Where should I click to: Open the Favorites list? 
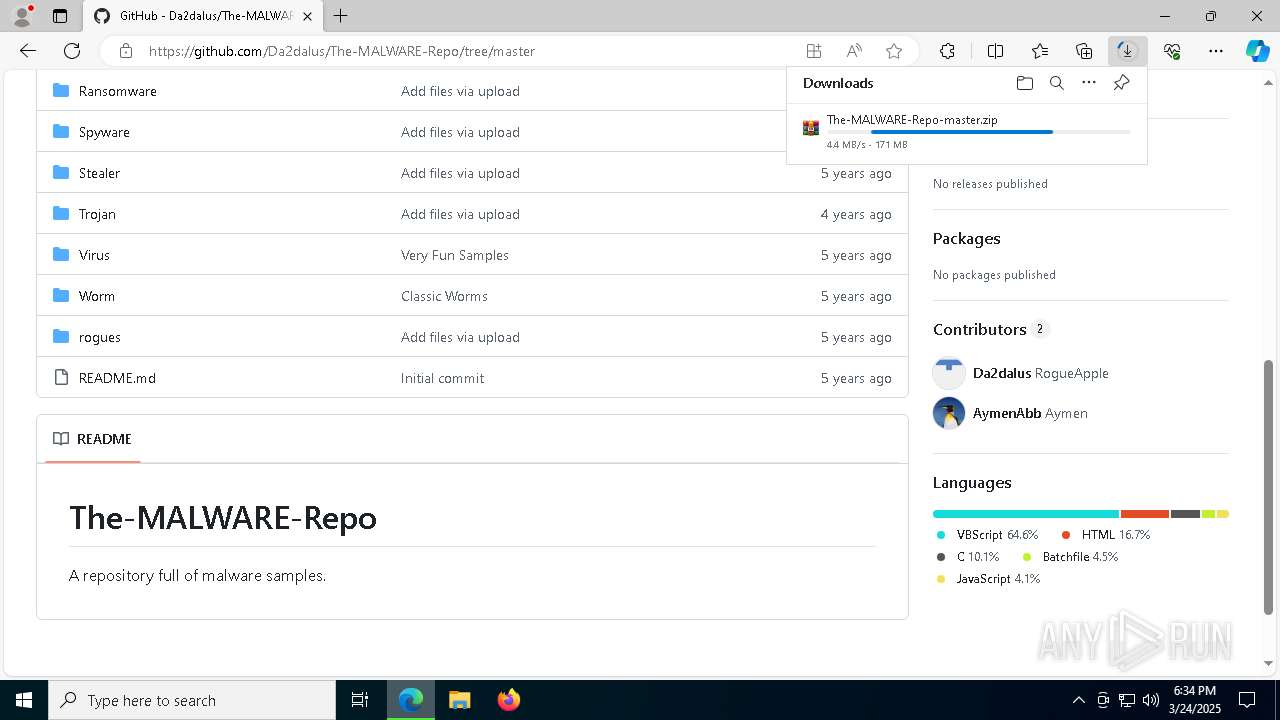(x=1040, y=51)
